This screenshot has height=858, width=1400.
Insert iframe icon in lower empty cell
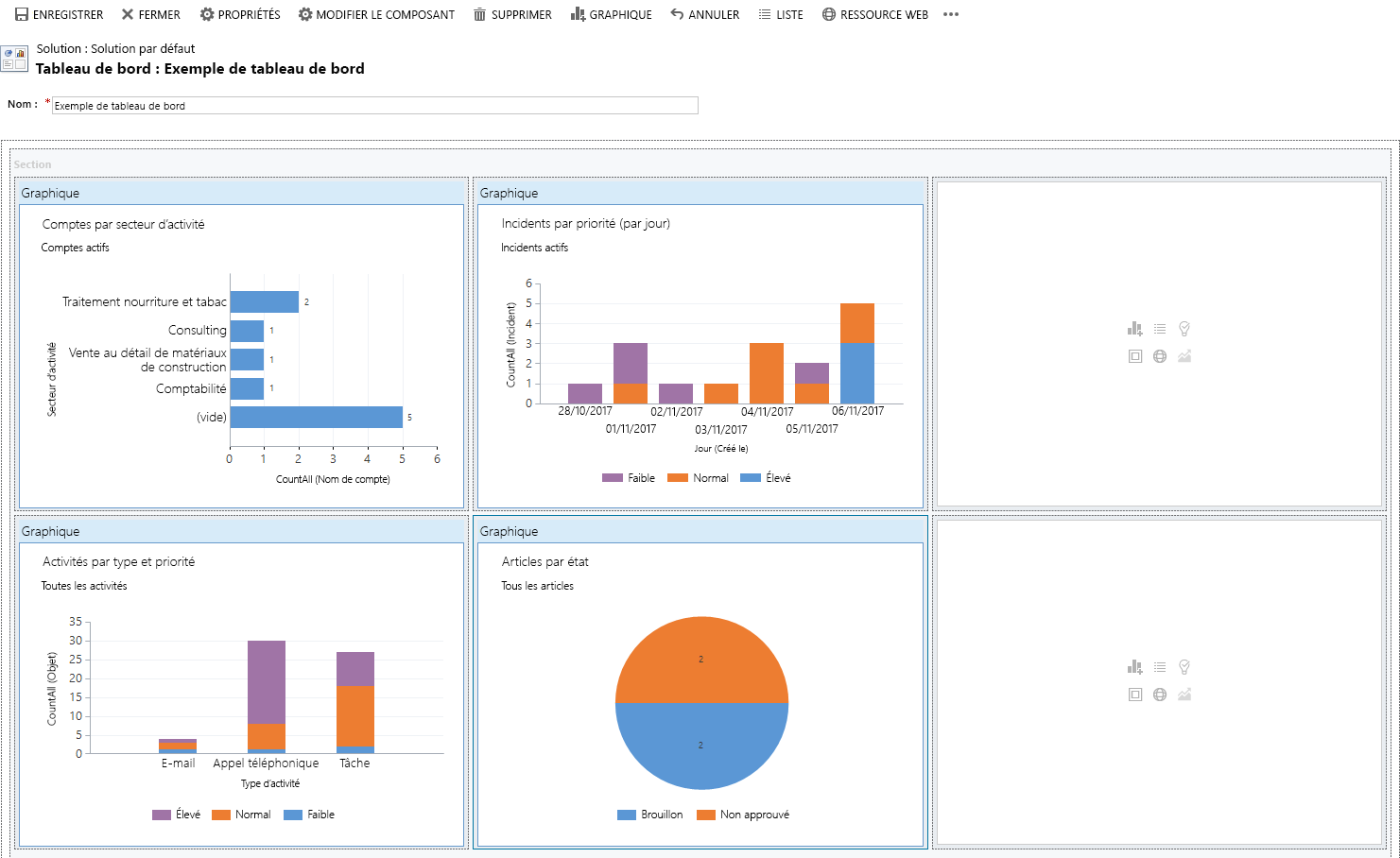tap(1135, 695)
